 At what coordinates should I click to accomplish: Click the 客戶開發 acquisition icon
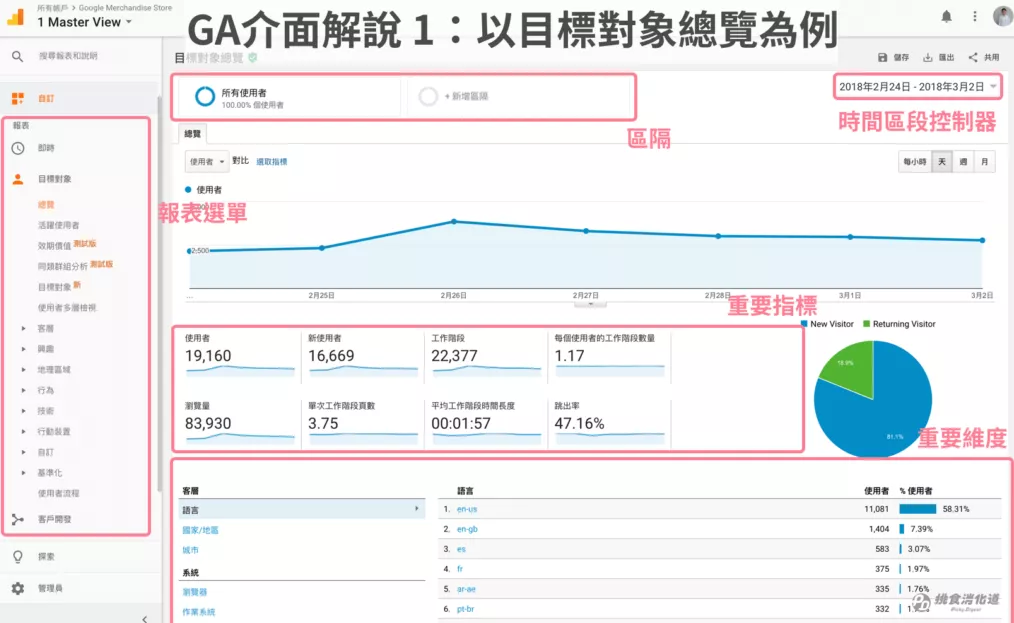click(17, 519)
